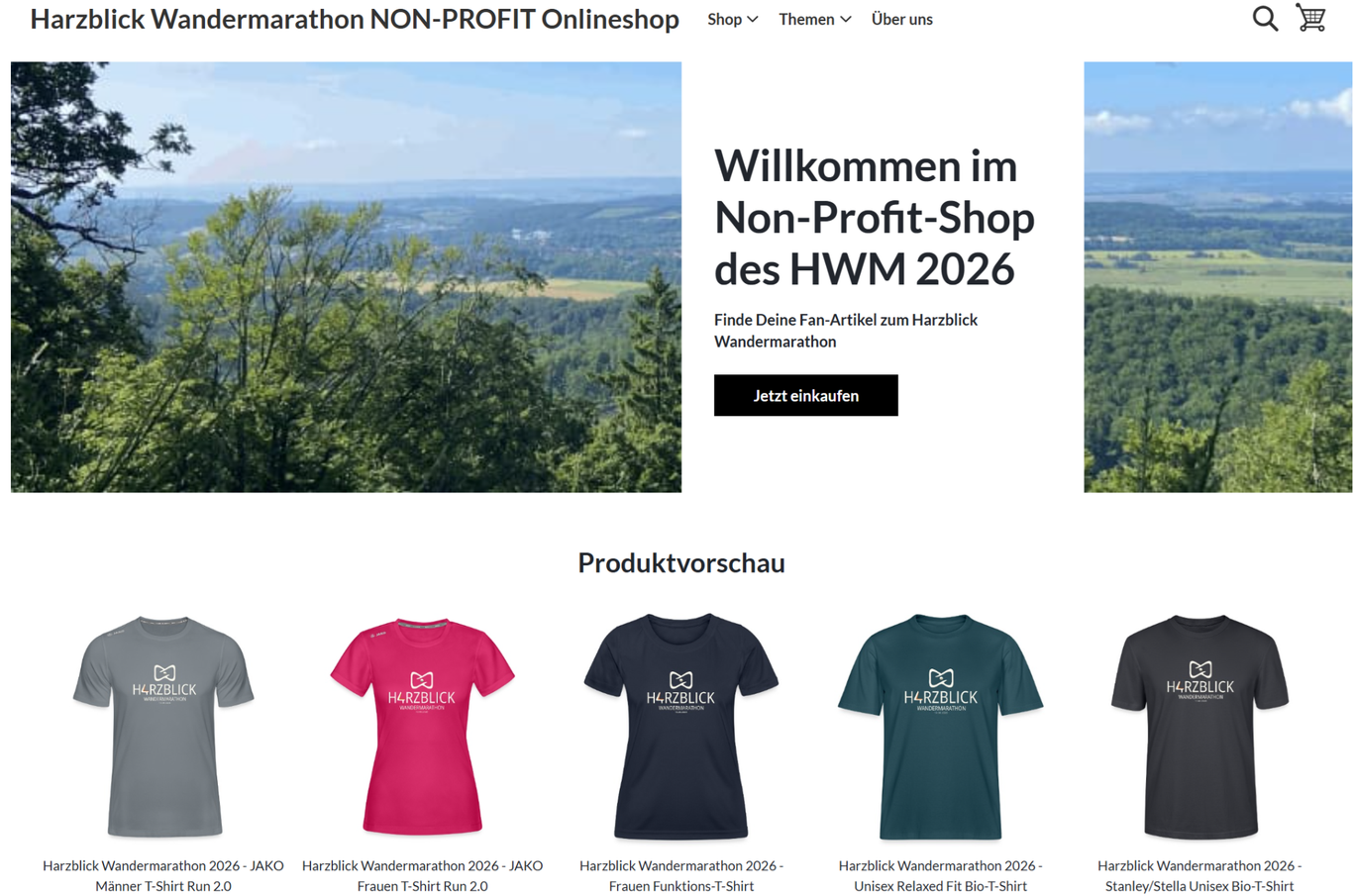The width and height of the screenshot is (1353, 896).
Task: Open Stanley/Stella Unisex Bio-T-Shirt link
Action: (x=1199, y=875)
